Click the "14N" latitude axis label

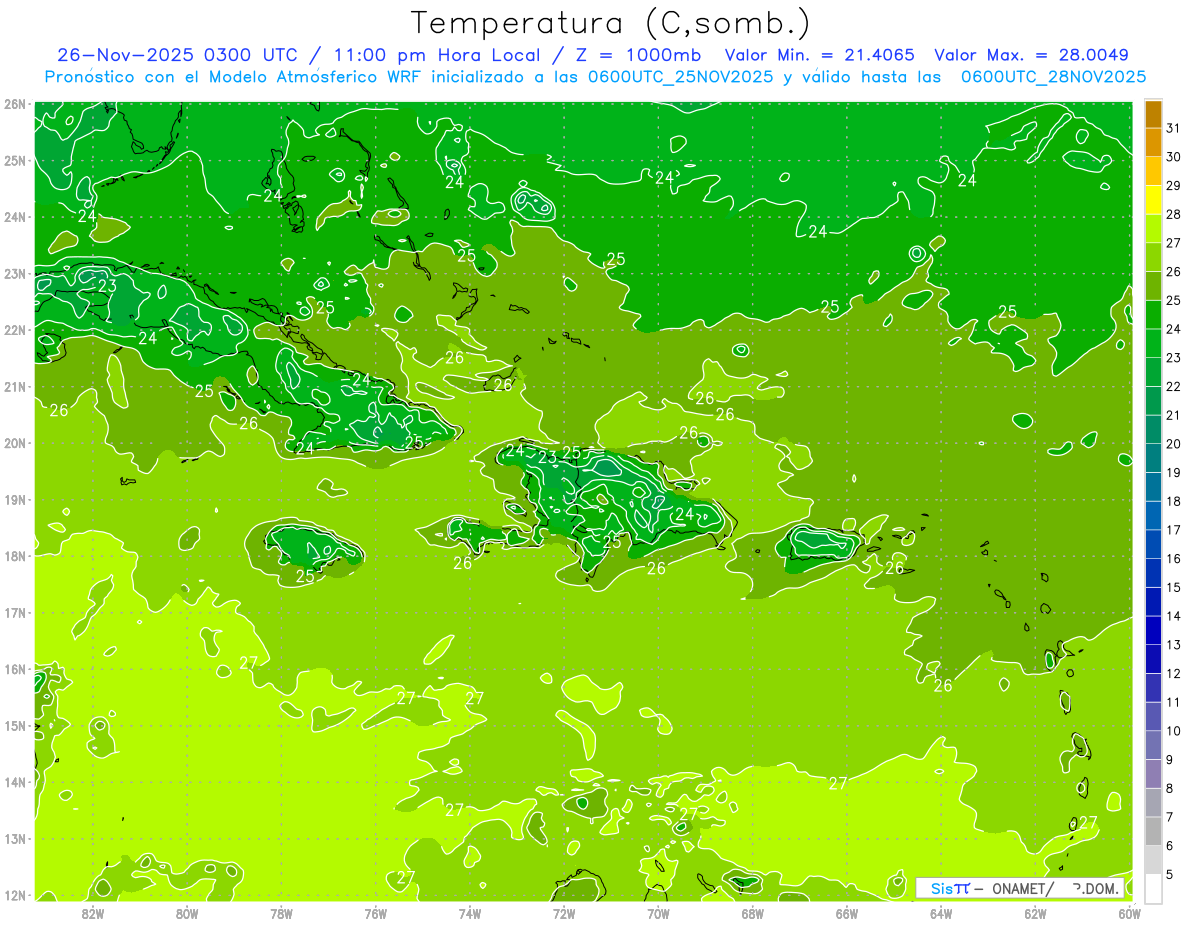click(14, 782)
